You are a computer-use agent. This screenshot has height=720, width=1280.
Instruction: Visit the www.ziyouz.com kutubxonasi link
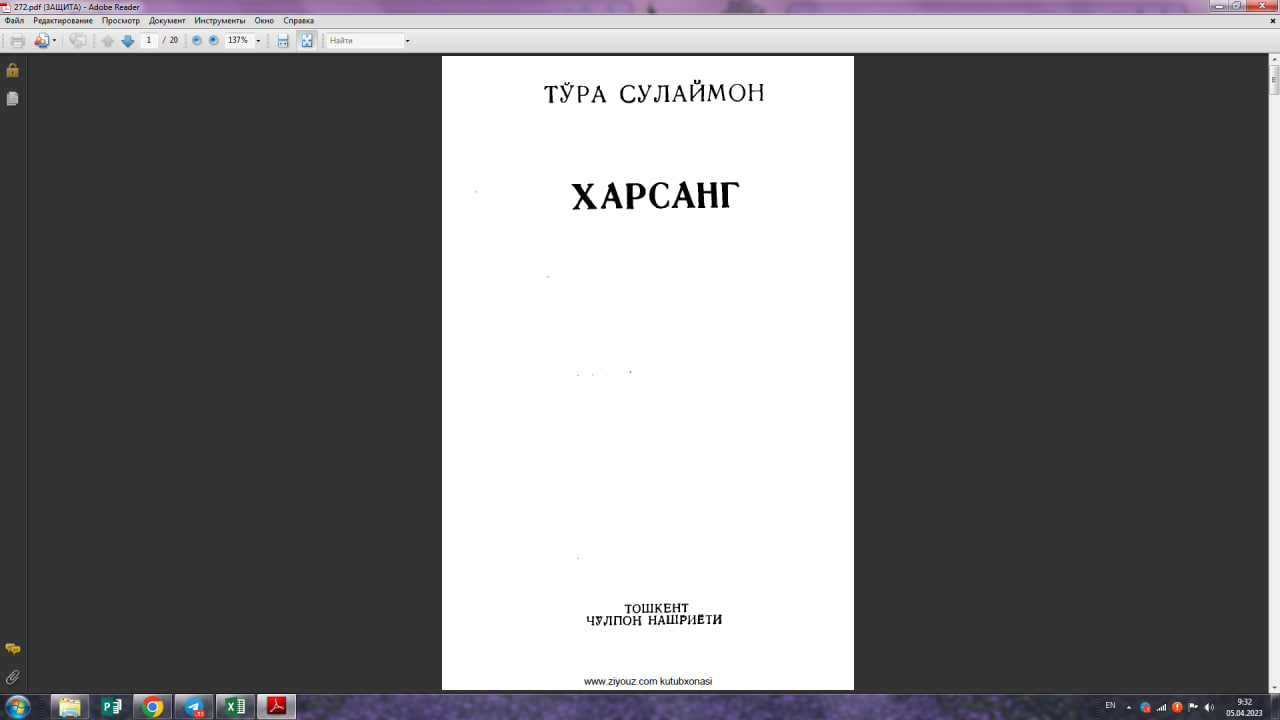[x=650, y=681]
